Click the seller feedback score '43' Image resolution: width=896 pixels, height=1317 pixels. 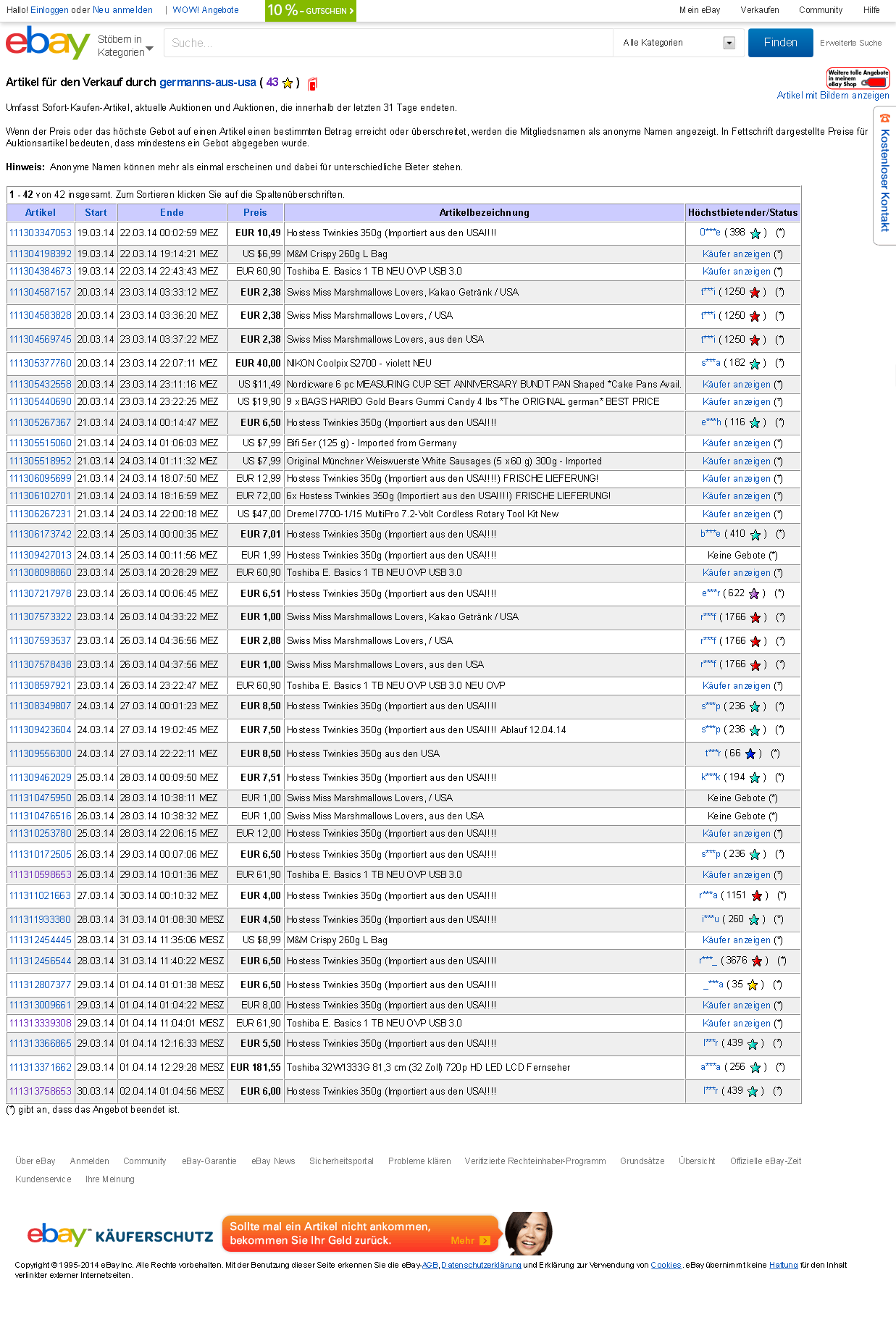(x=272, y=83)
